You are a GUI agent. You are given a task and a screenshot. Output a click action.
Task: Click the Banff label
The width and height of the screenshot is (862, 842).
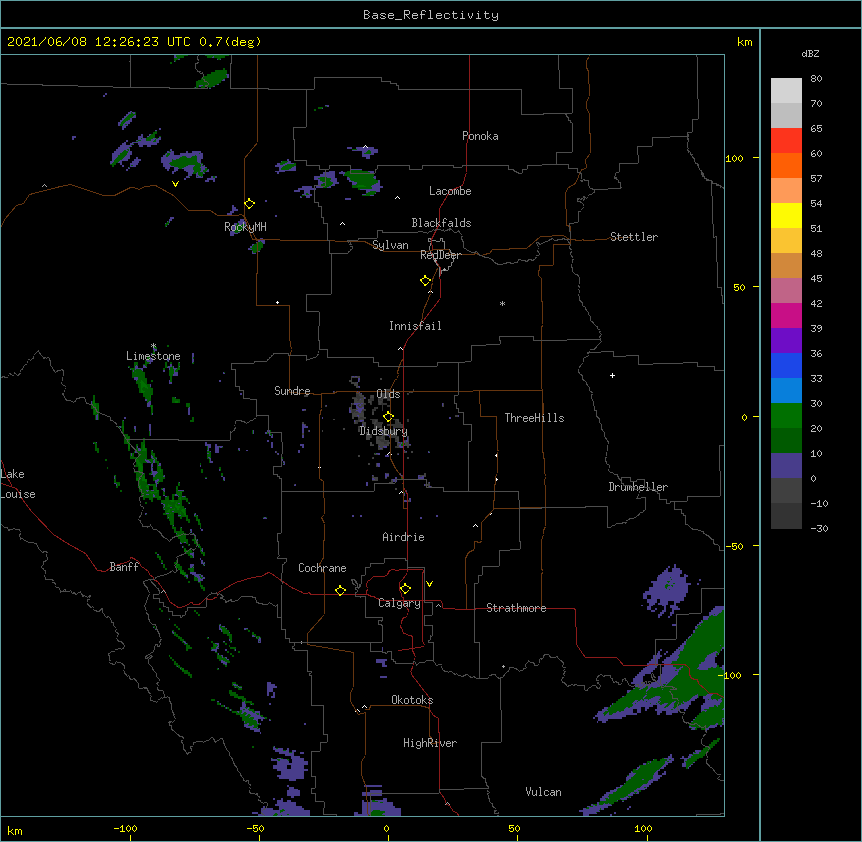124,567
